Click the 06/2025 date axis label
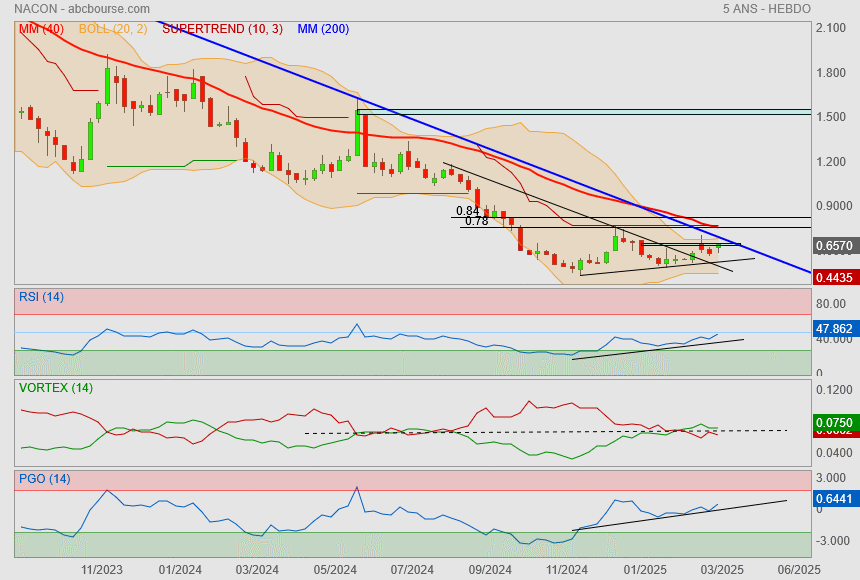 (x=799, y=570)
